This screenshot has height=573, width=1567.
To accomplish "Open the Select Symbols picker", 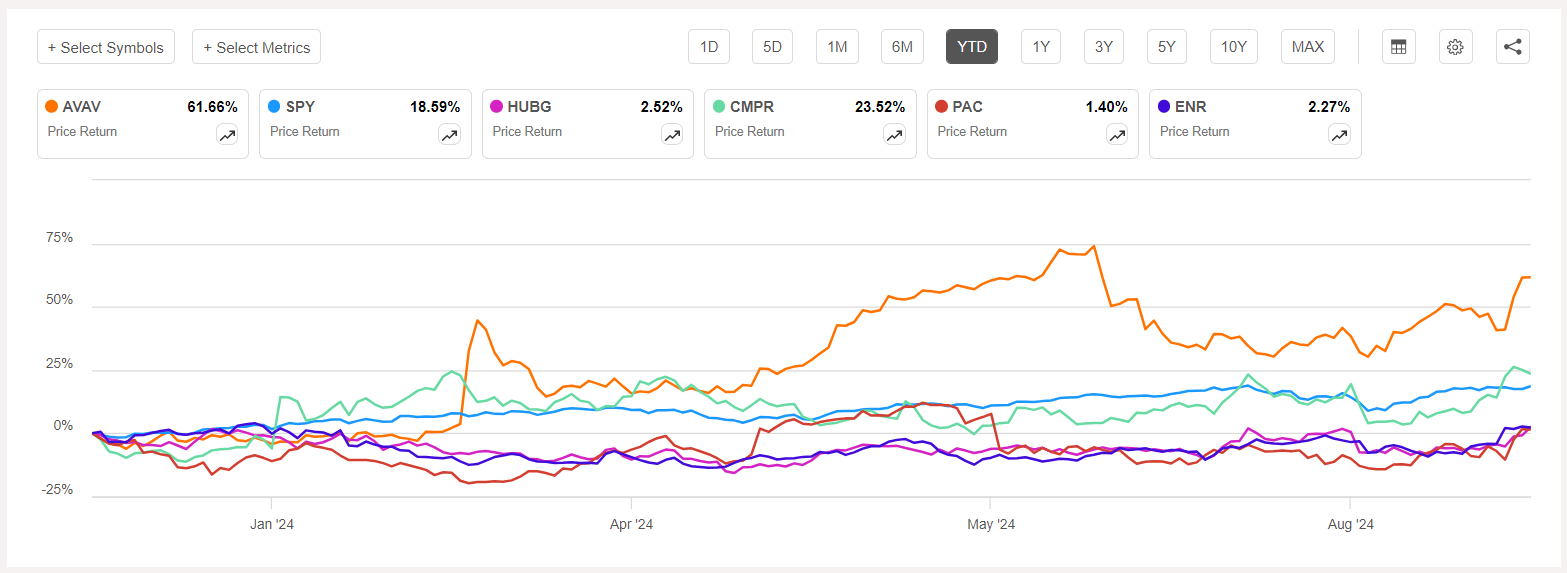I will click(x=106, y=47).
